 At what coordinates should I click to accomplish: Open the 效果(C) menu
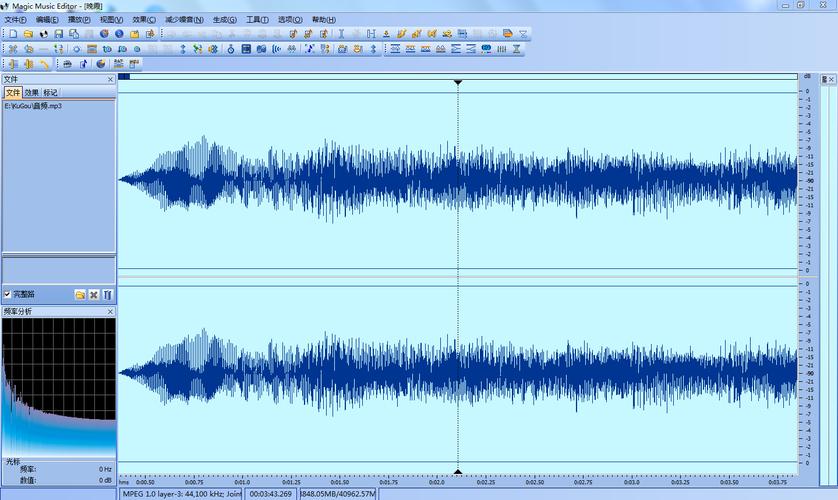click(x=144, y=20)
